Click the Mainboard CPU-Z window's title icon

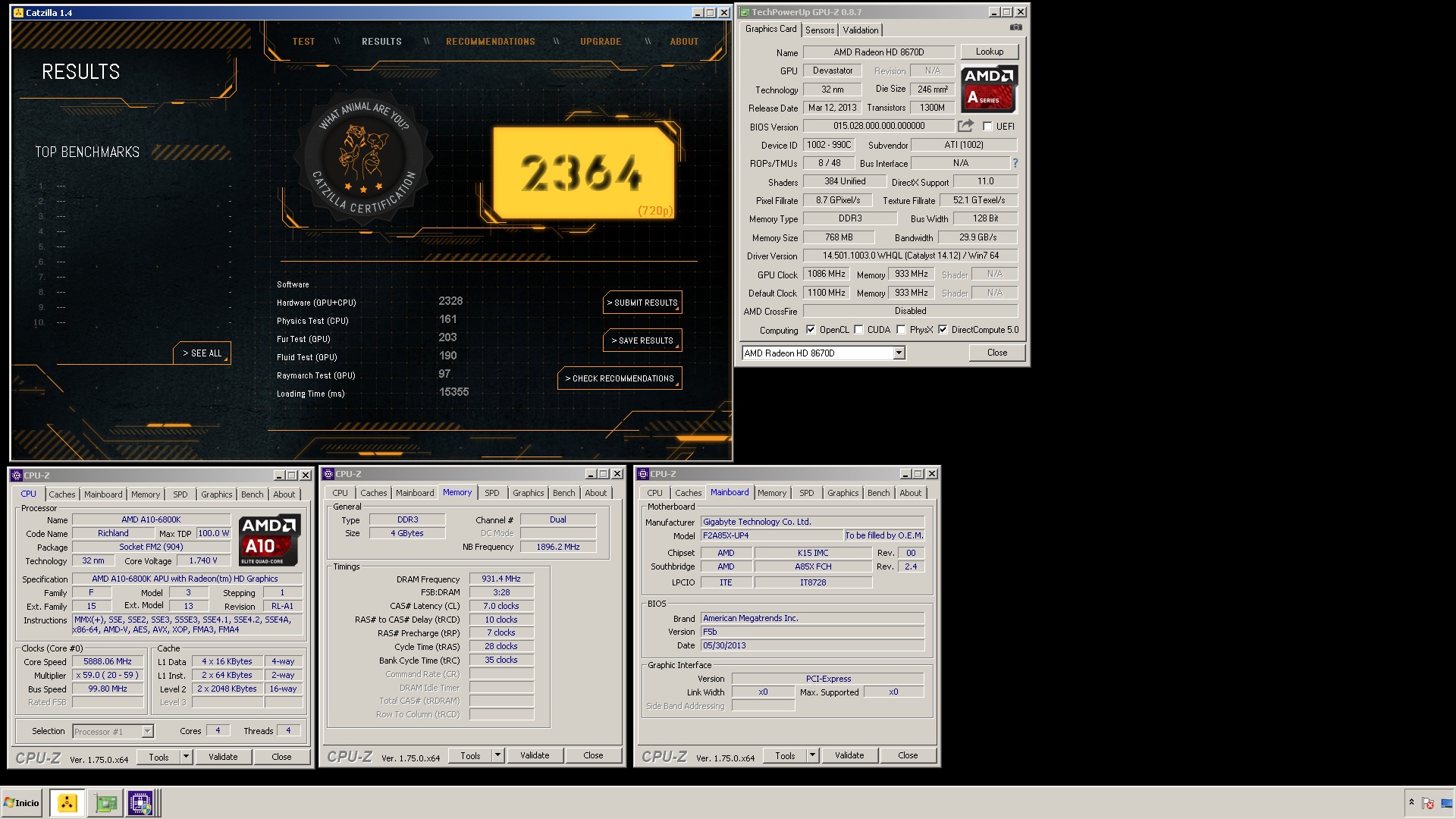coord(643,474)
